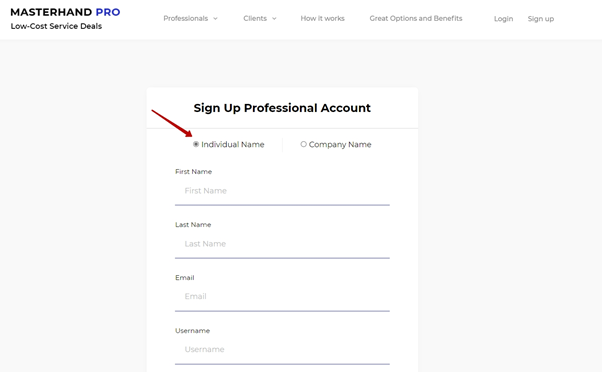
Task: Open the Clients menu
Action: [x=255, y=18]
